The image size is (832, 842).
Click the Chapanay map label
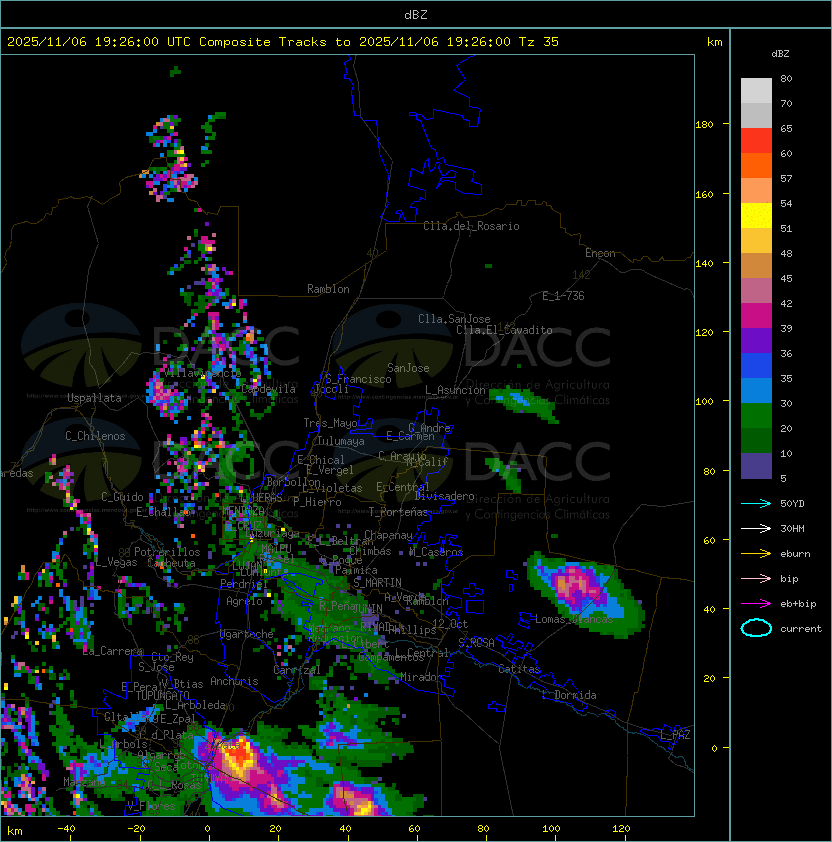click(388, 535)
